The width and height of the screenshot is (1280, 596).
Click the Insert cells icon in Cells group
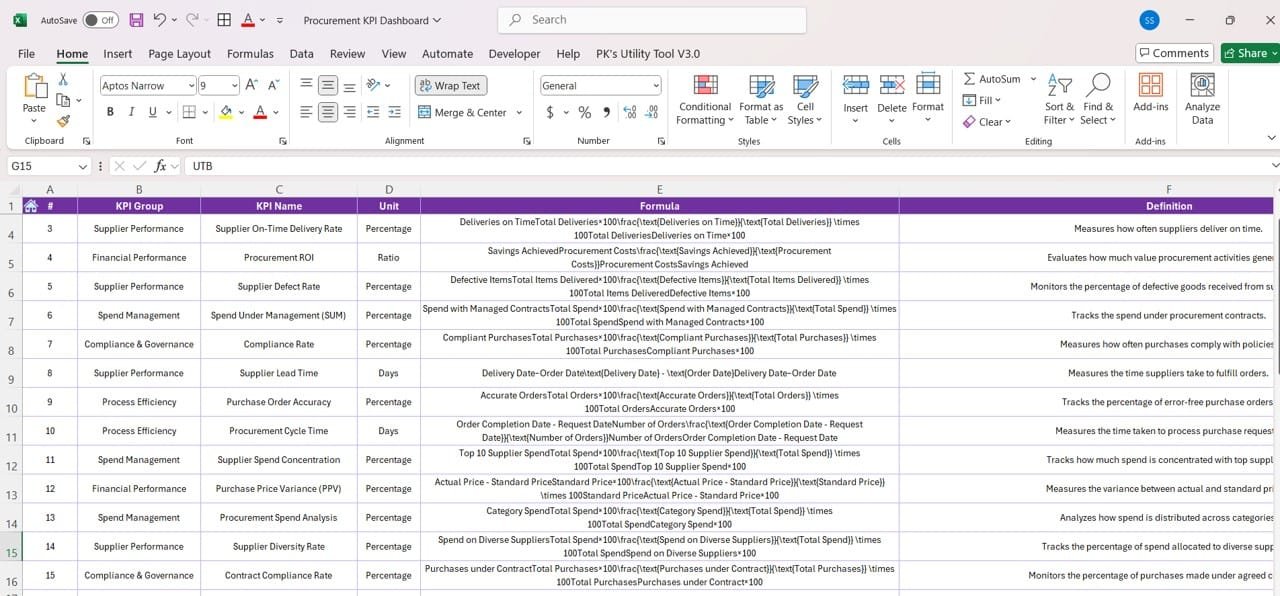[855, 86]
